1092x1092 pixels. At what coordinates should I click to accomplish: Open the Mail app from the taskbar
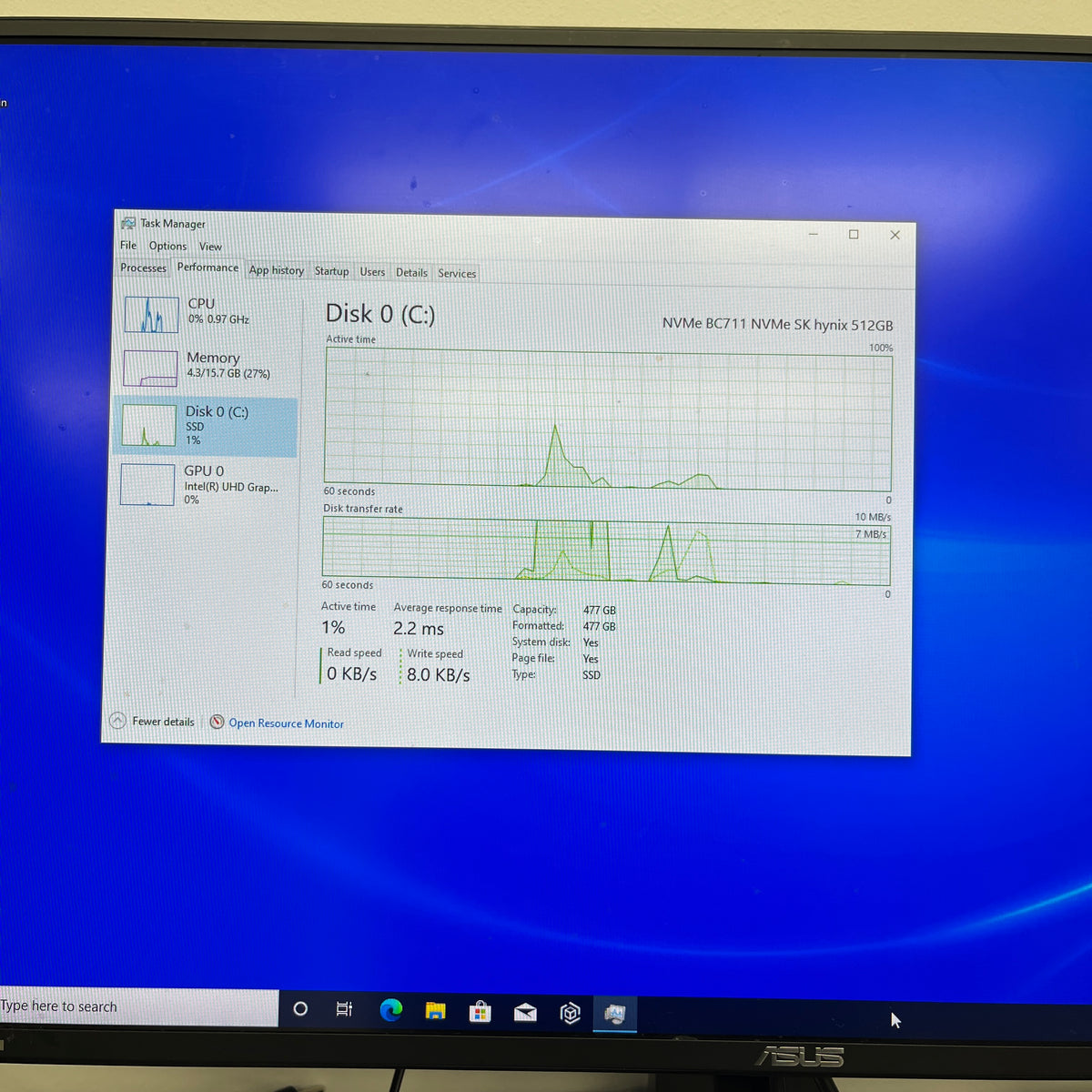click(525, 1013)
